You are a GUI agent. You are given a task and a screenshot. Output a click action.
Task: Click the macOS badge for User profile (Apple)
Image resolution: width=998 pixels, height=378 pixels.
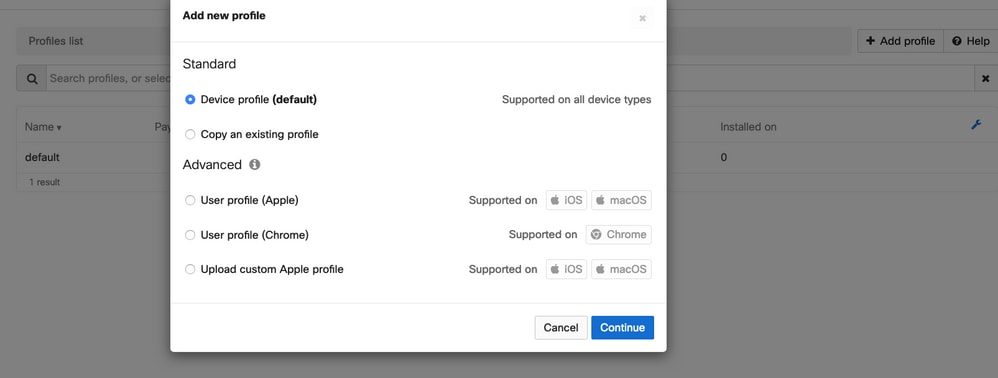click(621, 200)
